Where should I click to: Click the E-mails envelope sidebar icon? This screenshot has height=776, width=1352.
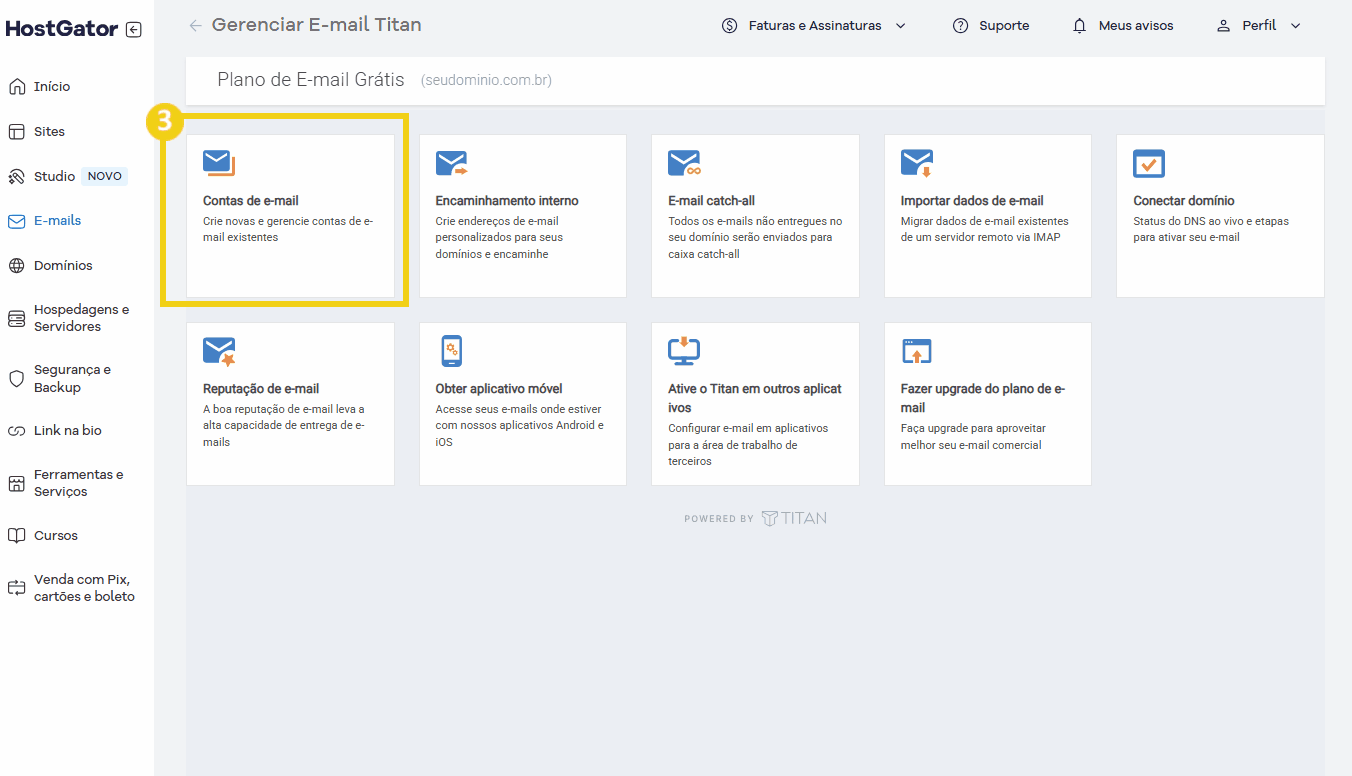pyautogui.click(x=17, y=221)
